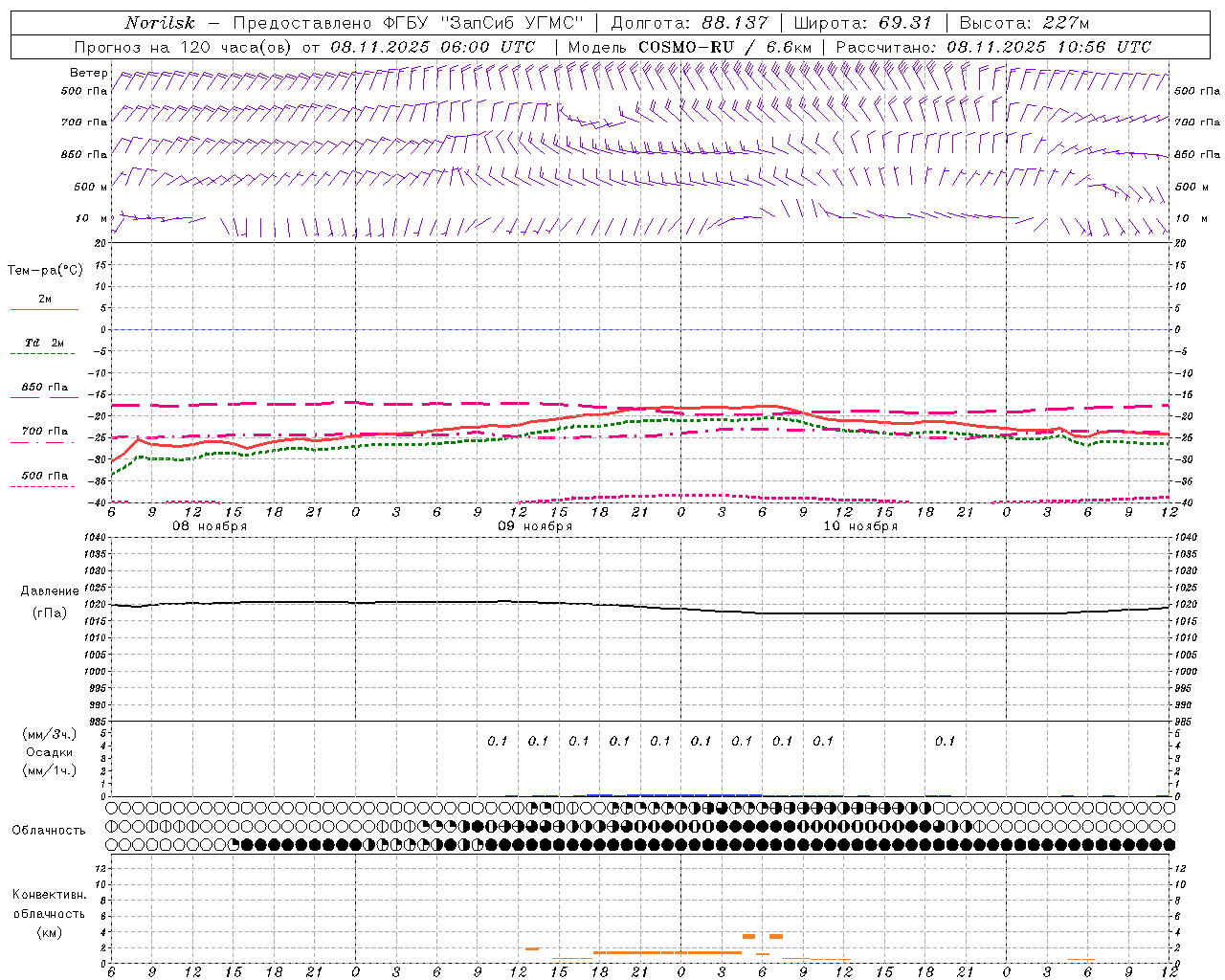Click the Norilsk station title
Viewport: 1225px width, 980px height.
click(x=159, y=23)
